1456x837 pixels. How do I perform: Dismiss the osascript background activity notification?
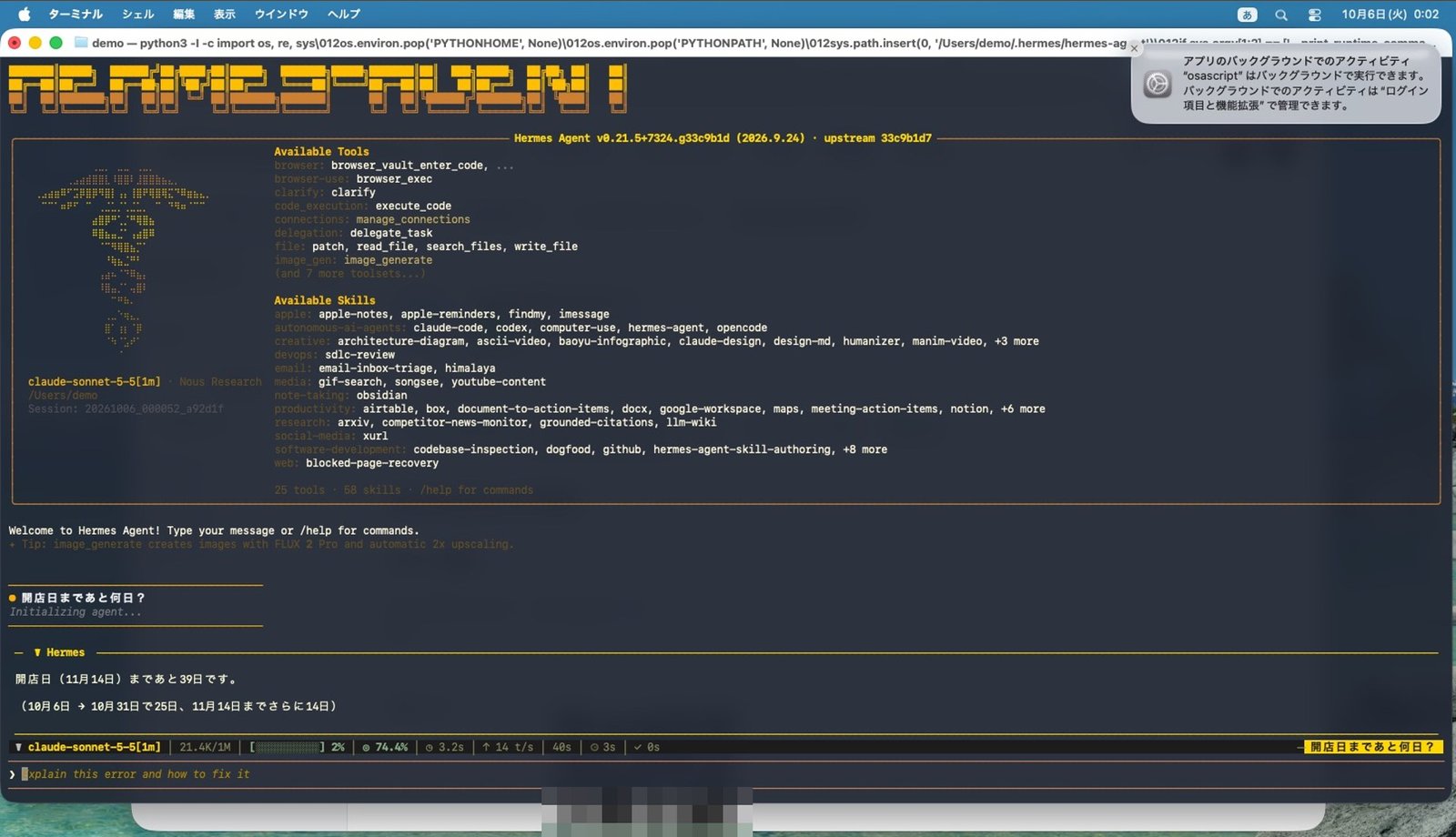pos(1134,48)
